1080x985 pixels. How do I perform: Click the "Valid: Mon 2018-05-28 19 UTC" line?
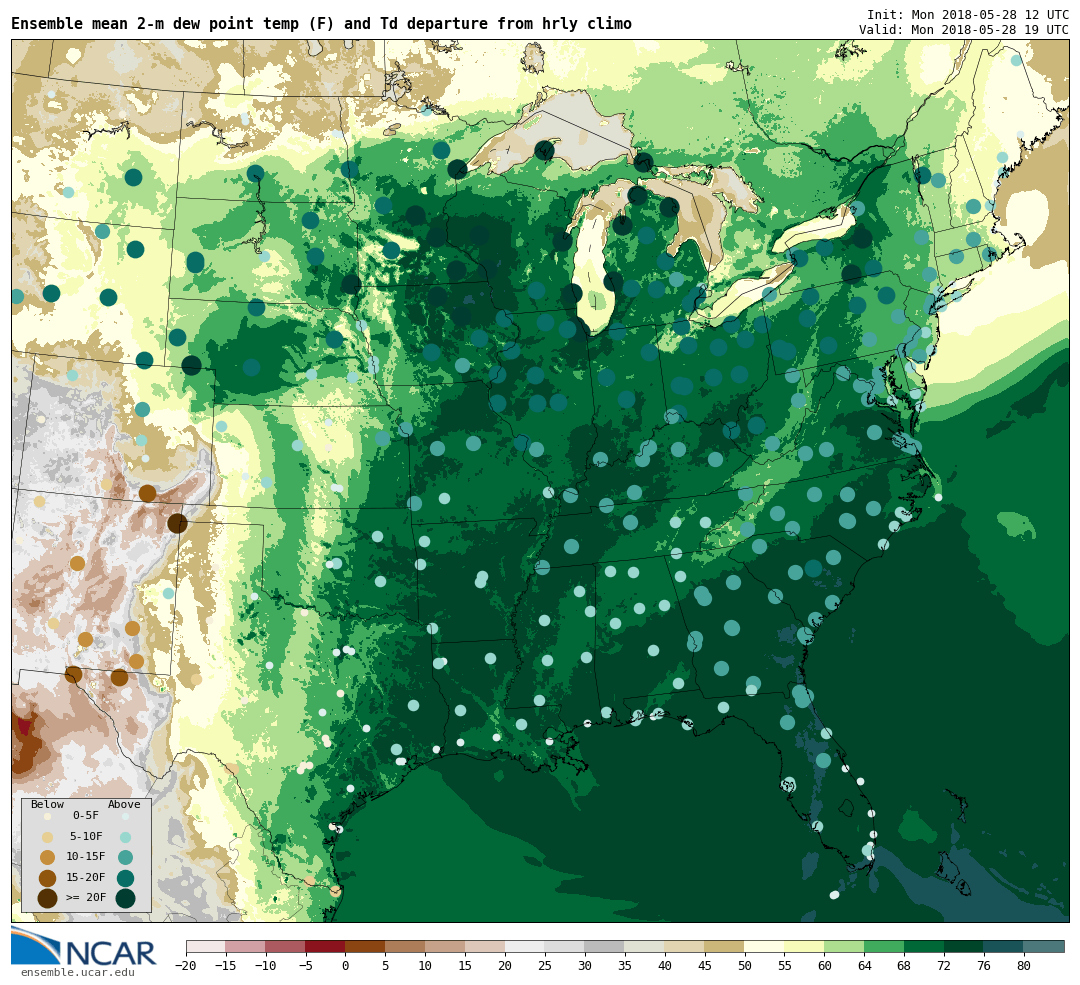pyautogui.click(x=964, y=30)
